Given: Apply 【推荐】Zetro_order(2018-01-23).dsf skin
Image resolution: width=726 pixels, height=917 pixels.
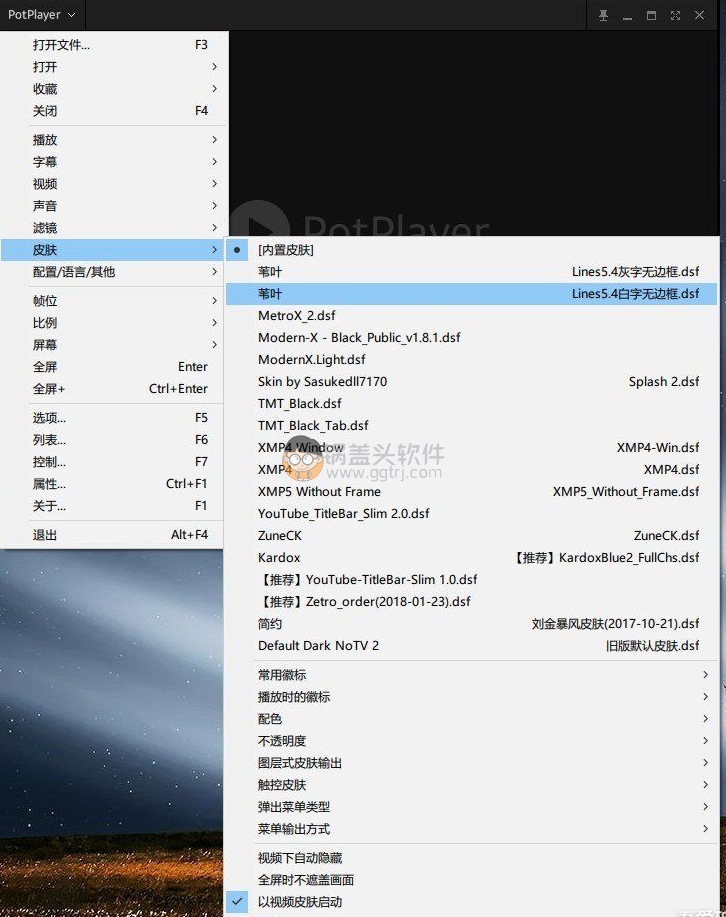Looking at the screenshot, I should (472, 601).
